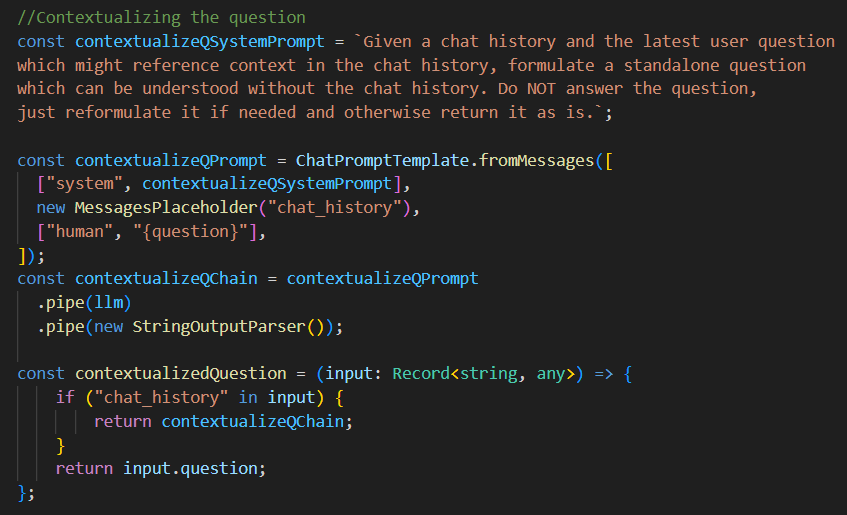The height and width of the screenshot is (515, 847).
Task: Click the 'if' keyword
Action: tap(65, 397)
